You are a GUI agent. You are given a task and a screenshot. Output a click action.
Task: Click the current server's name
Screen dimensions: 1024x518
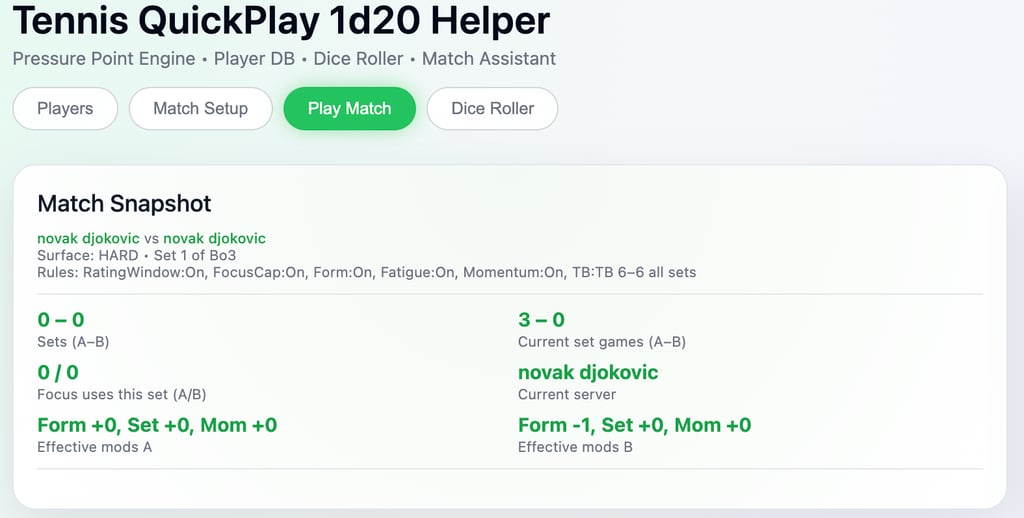coord(588,373)
